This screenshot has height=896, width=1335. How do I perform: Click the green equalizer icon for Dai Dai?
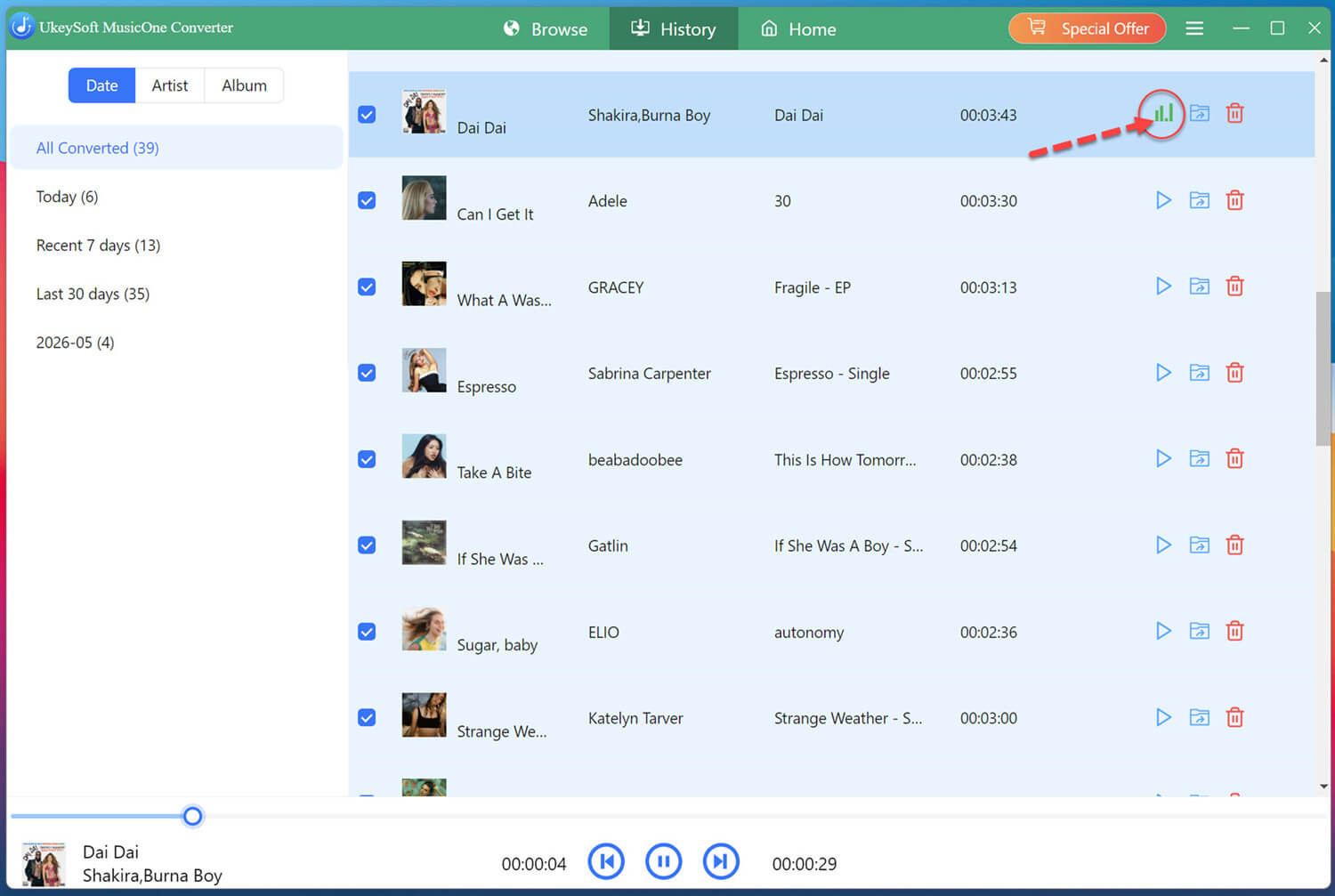click(x=1163, y=113)
